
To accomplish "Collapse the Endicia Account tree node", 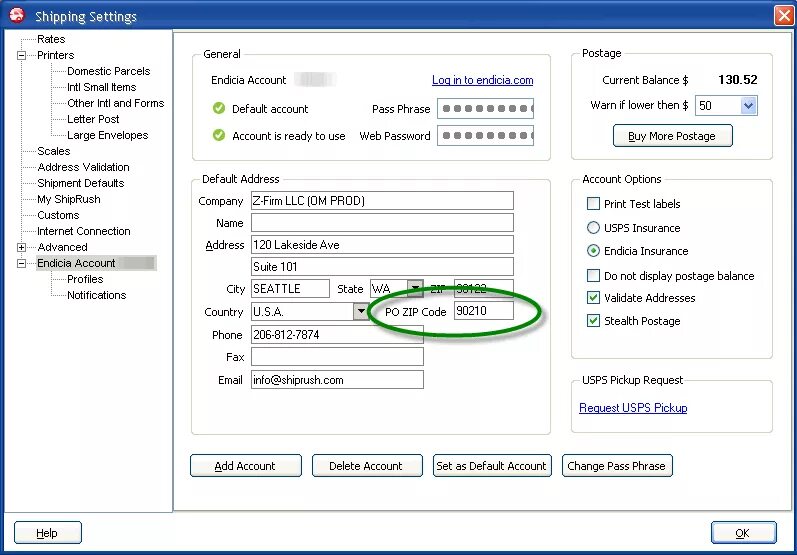I will (21, 263).
